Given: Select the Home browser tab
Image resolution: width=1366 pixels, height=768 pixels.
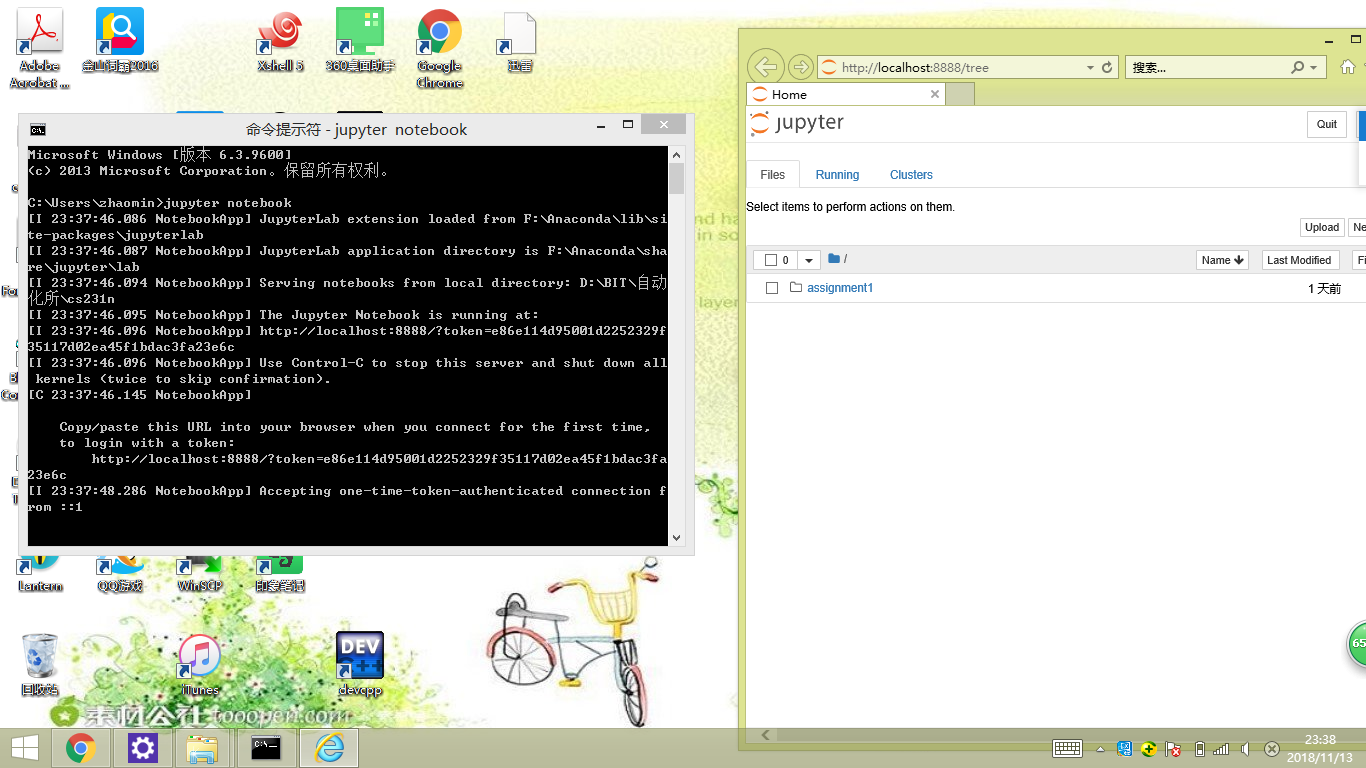Looking at the screenshot, I should coord(845,94).
